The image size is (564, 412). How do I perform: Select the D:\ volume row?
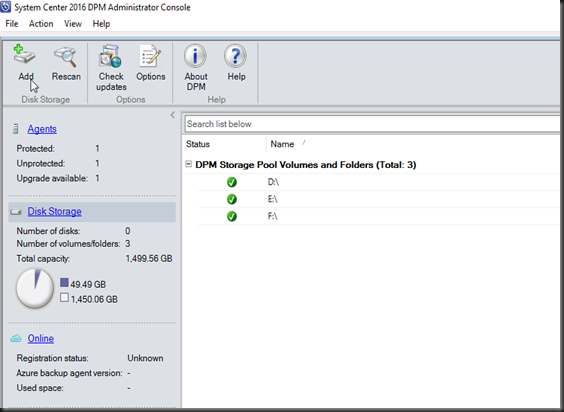(378, 182)
